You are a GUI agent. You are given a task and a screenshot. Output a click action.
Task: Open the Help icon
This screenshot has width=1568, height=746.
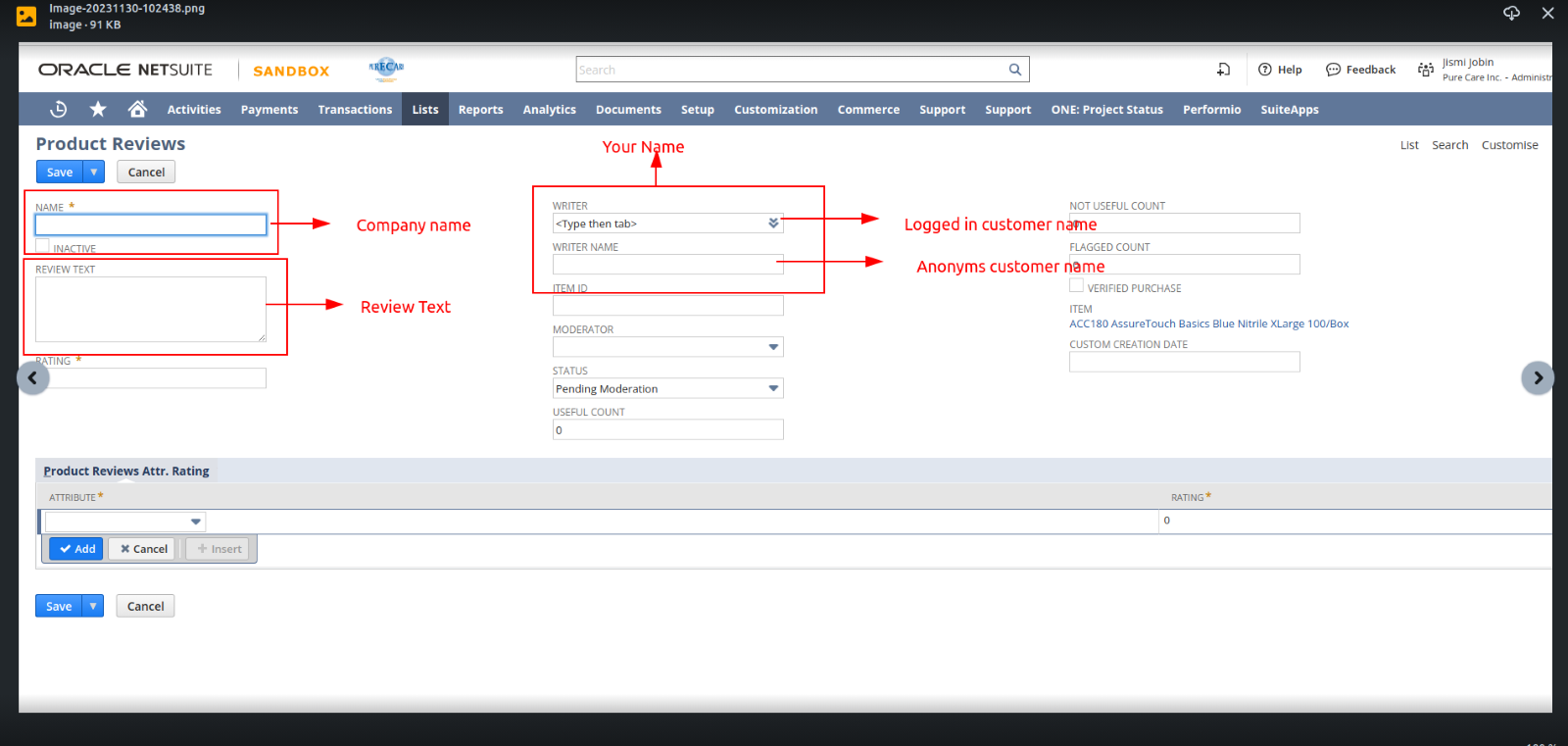pyautogui.click(x=1265, y=70)
